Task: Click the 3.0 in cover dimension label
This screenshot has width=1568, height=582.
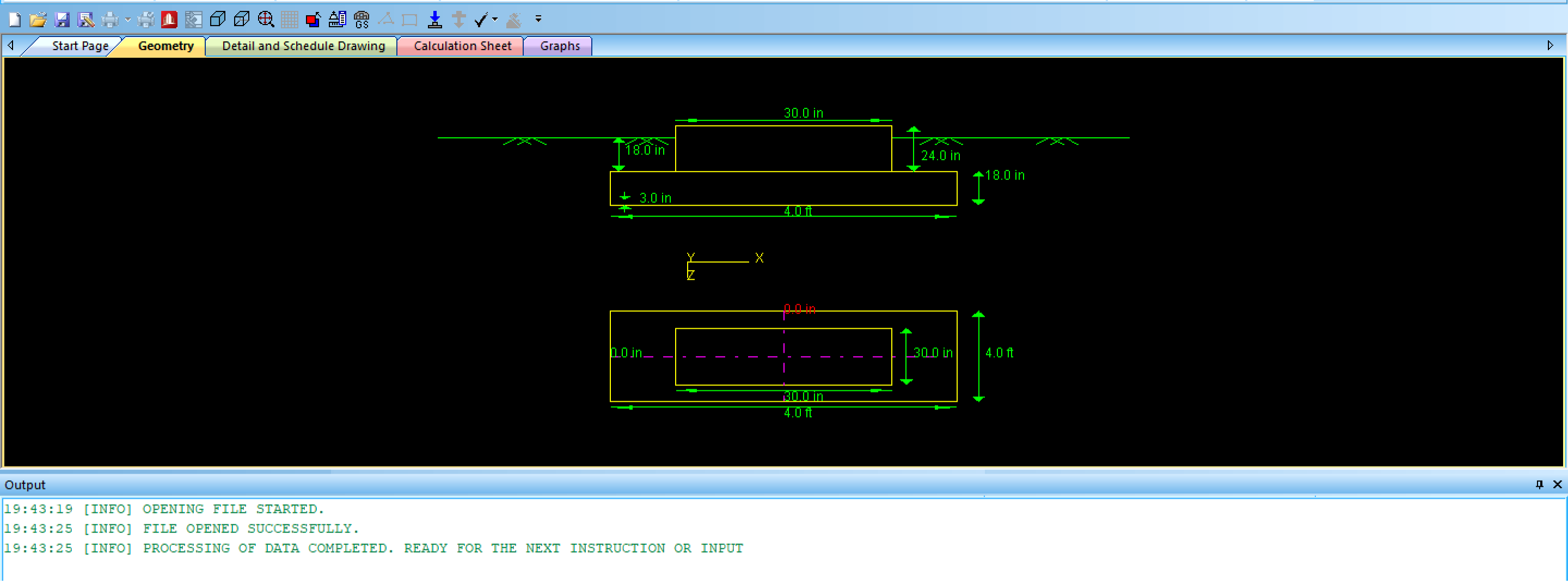Action: pyautogui.click(x=656, y=199)
